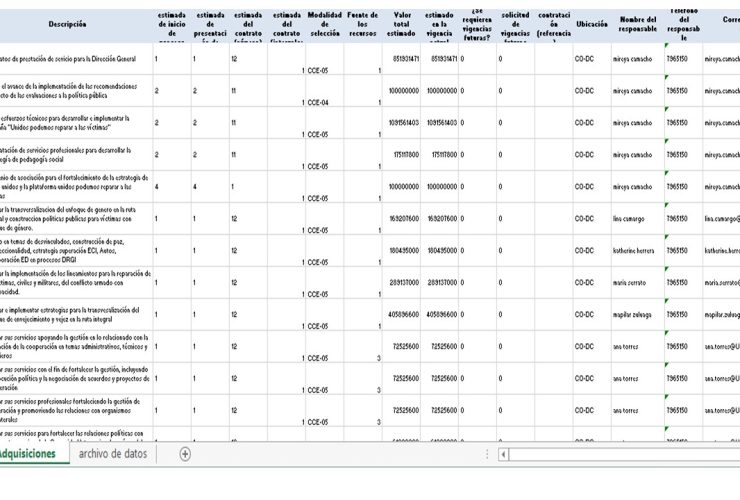Select the 'Modalidad de selección' header cell
Image resolution: width=740 pixels, height=500 pixels.
[325, 25]
